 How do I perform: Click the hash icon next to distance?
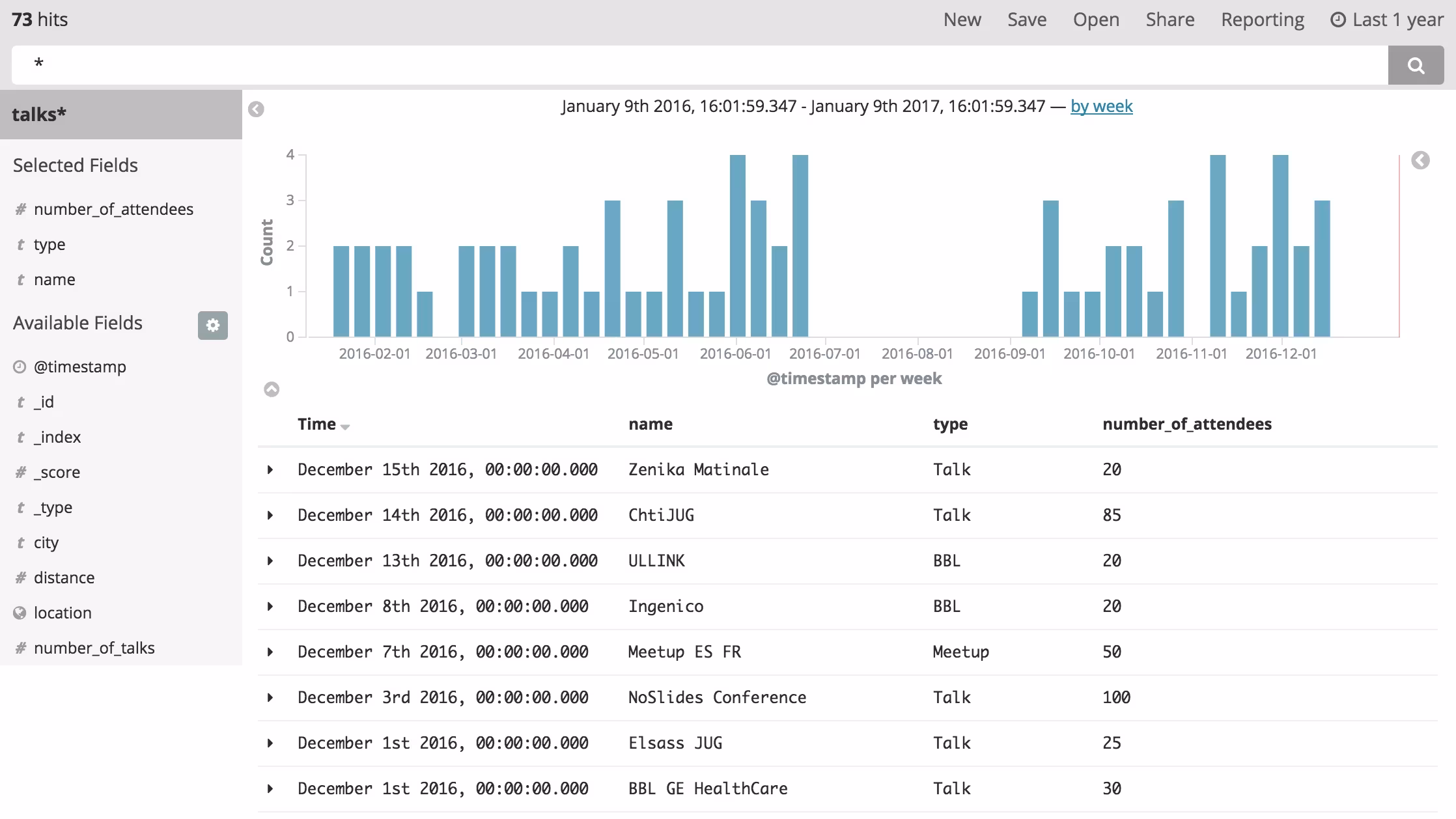[x=21, y=577]
